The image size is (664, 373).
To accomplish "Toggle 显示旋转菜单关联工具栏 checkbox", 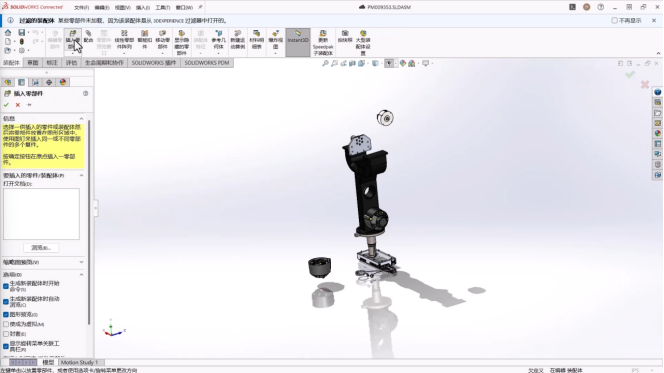I will coord(6,346).
